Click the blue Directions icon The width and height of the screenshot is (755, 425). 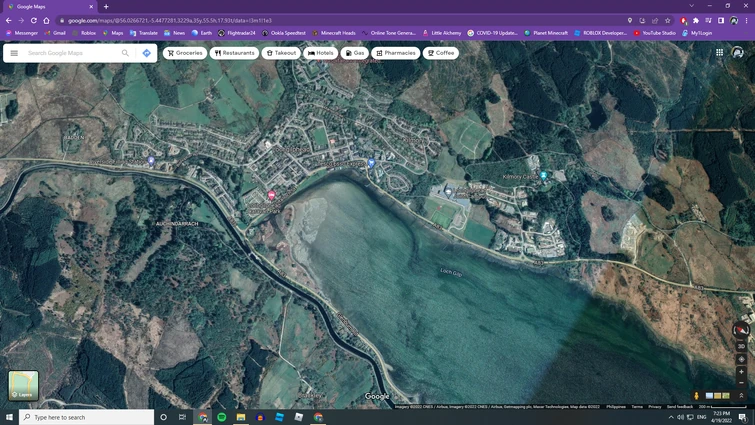click(x=146, y=53)
